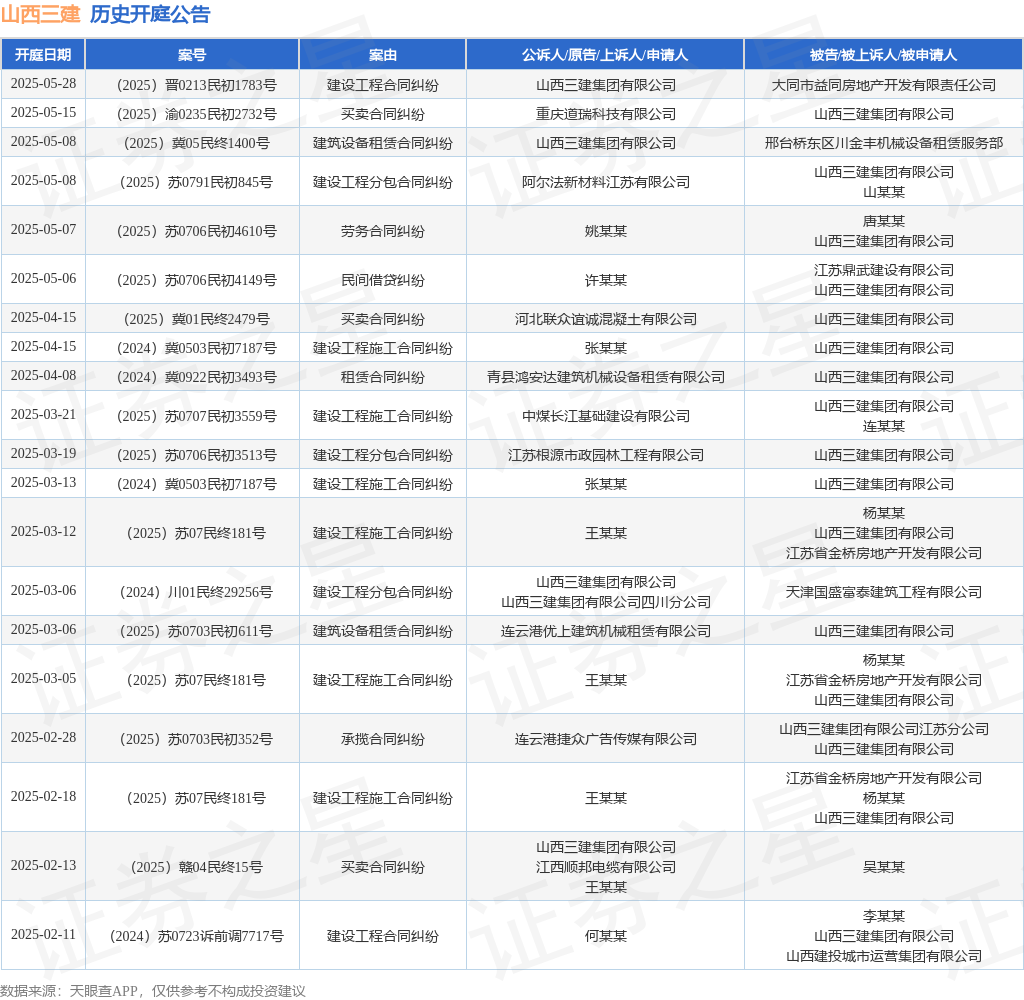Click plaintiff '河北联众谊诚混凝土有限公司'
The image size is (1024, 1000).
pyautogui.click(x=605, y=319)
